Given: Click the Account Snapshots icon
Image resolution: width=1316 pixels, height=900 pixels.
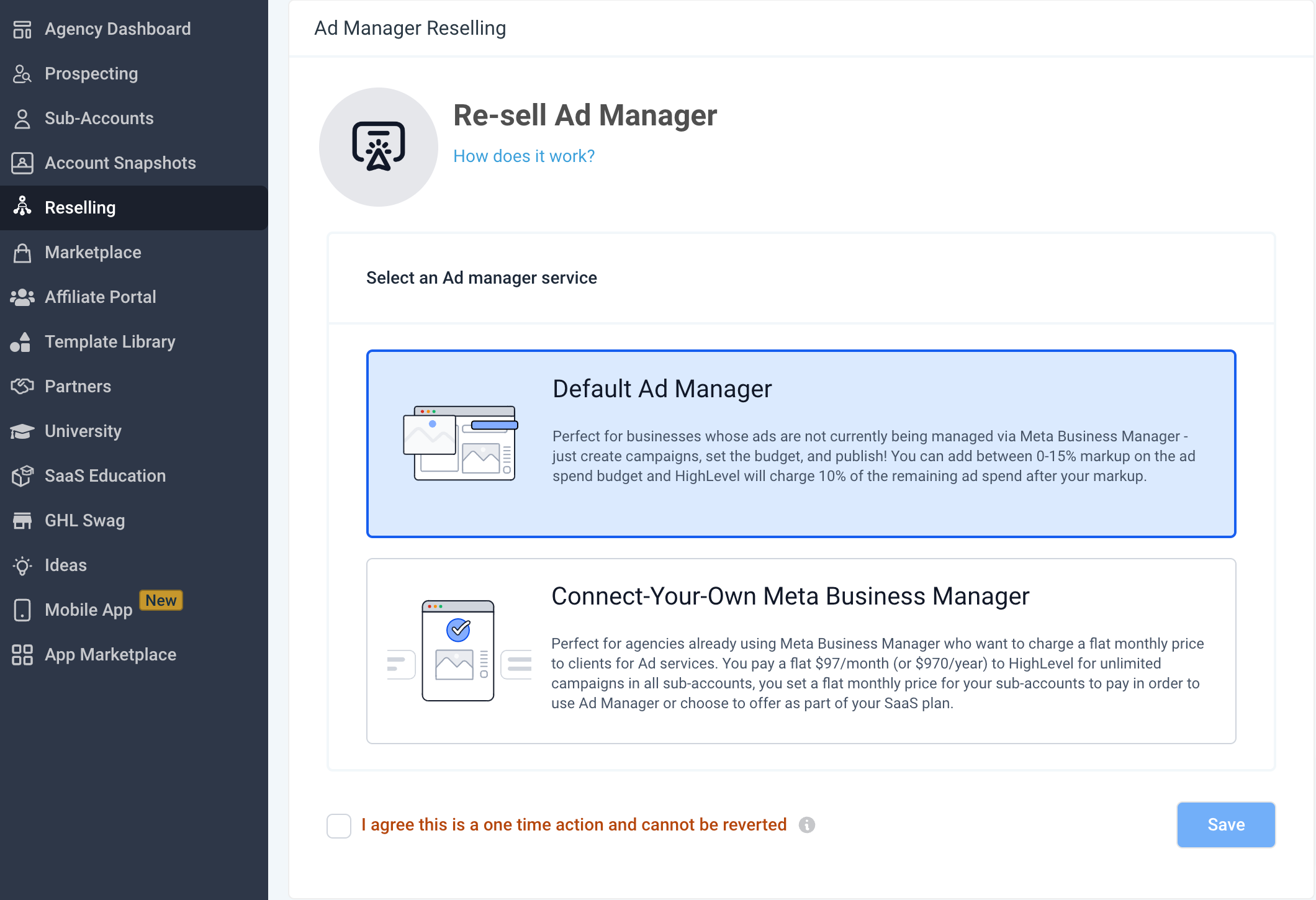Looking at the screenshot, I should tap(22, 163).
